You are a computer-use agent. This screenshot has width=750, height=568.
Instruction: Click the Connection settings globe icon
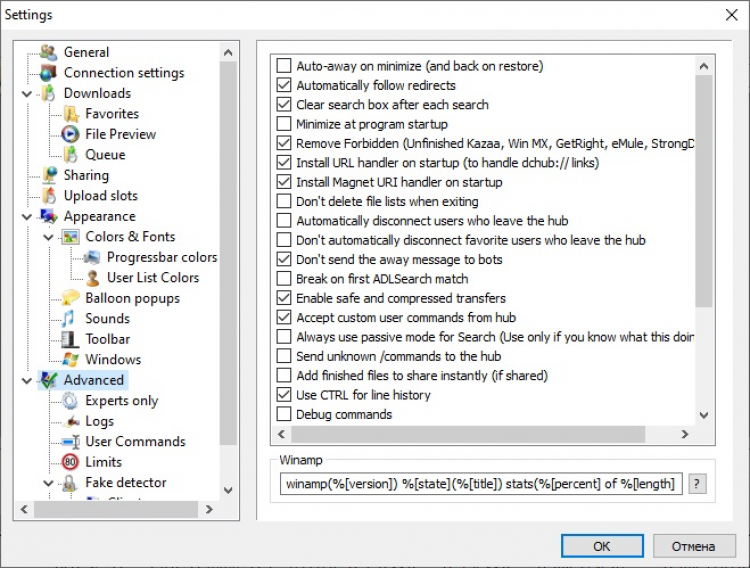48,73
